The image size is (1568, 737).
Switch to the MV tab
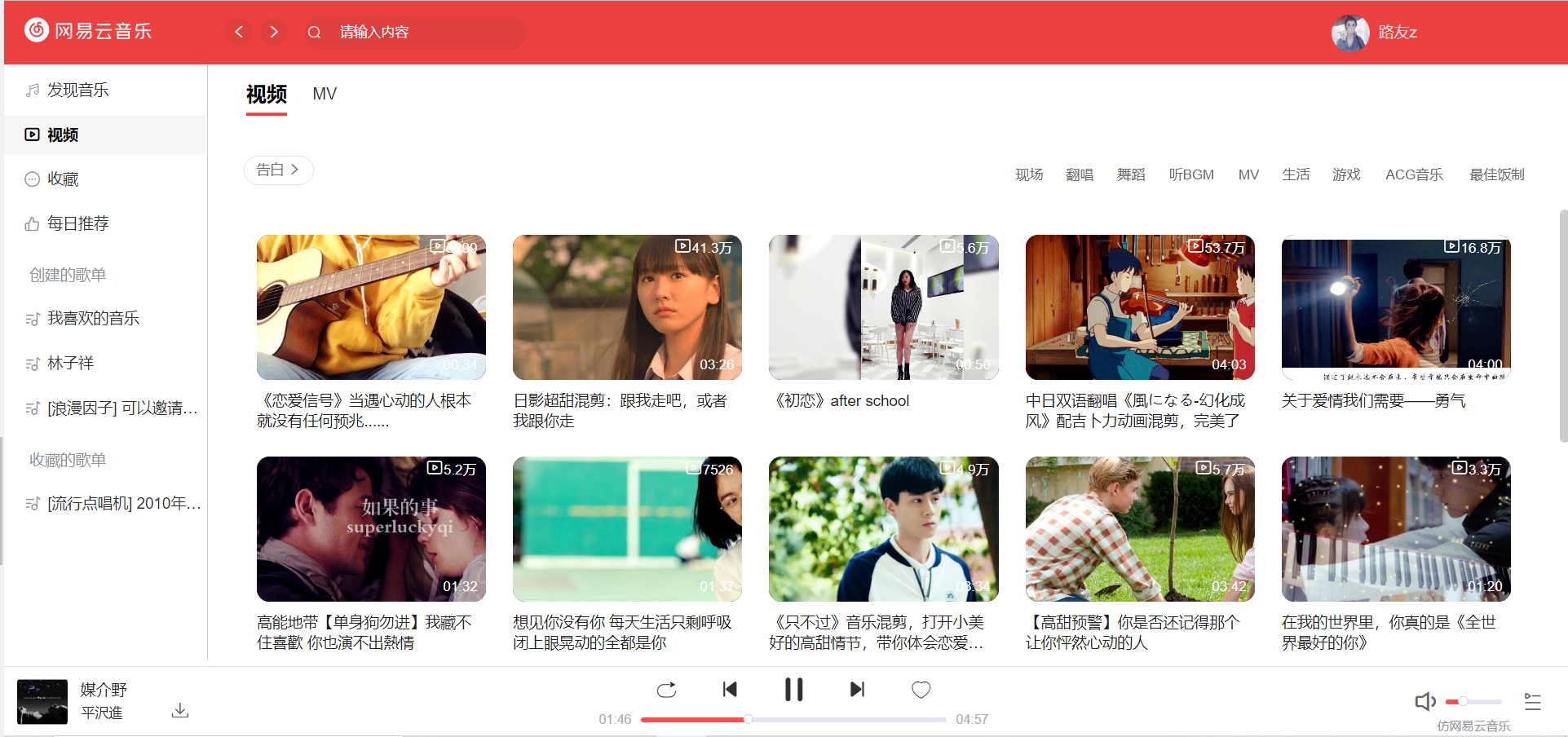pos(325,94)
